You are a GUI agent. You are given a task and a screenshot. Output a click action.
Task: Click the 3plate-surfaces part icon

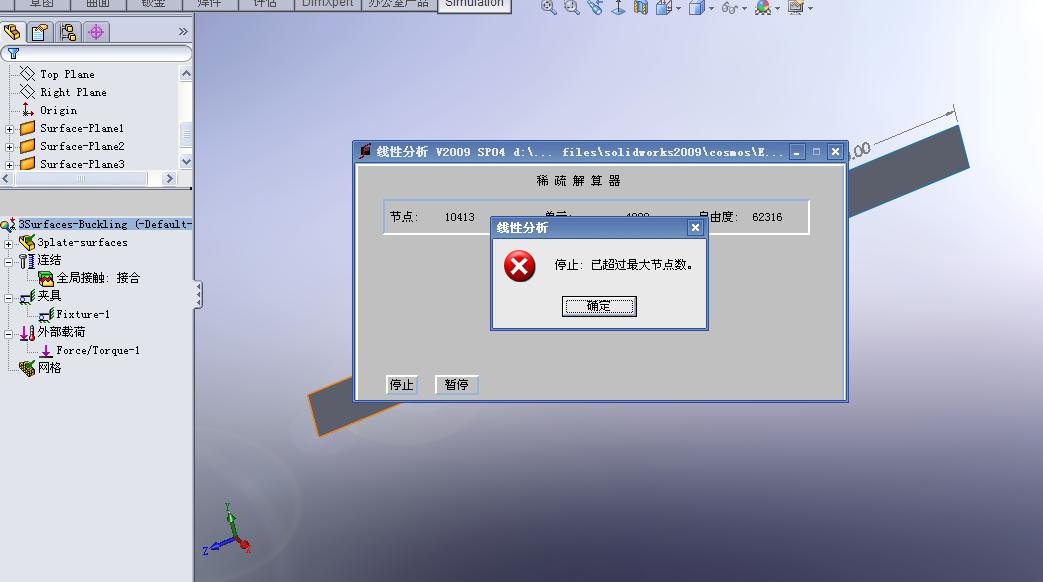click(x=27, y=242)
